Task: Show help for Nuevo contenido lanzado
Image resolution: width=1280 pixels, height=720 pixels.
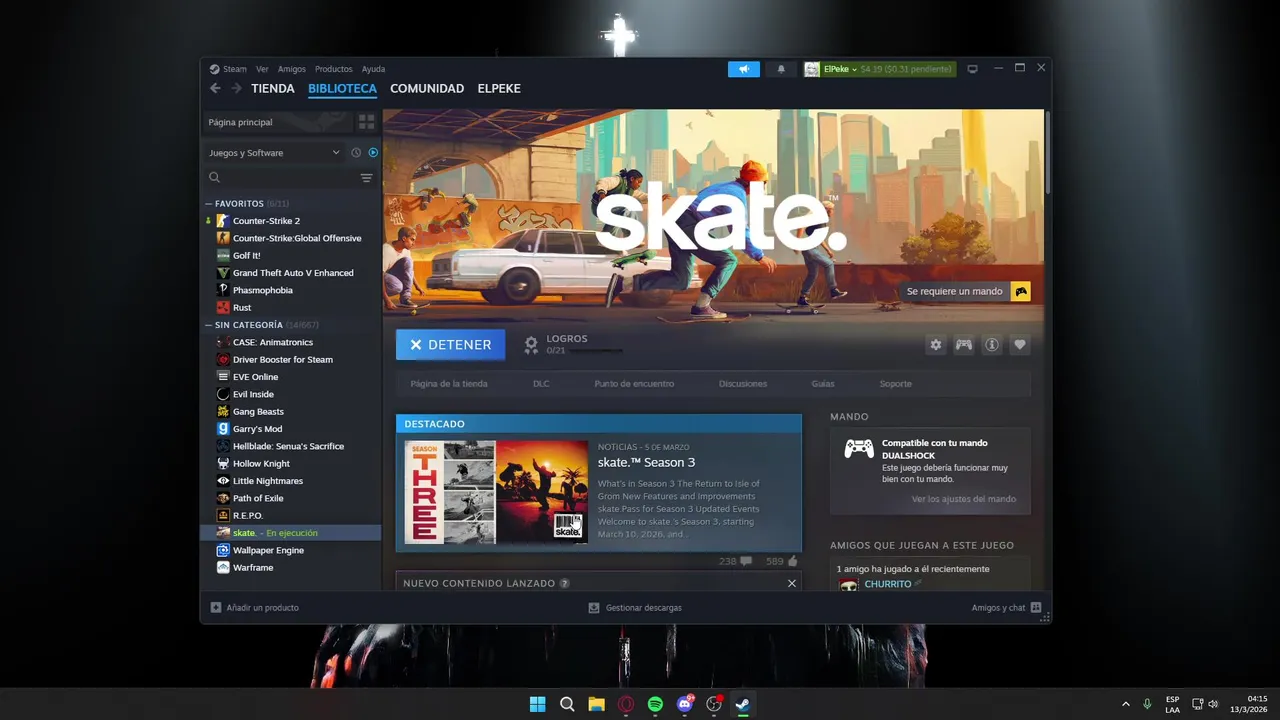Action: pos(564,583)
